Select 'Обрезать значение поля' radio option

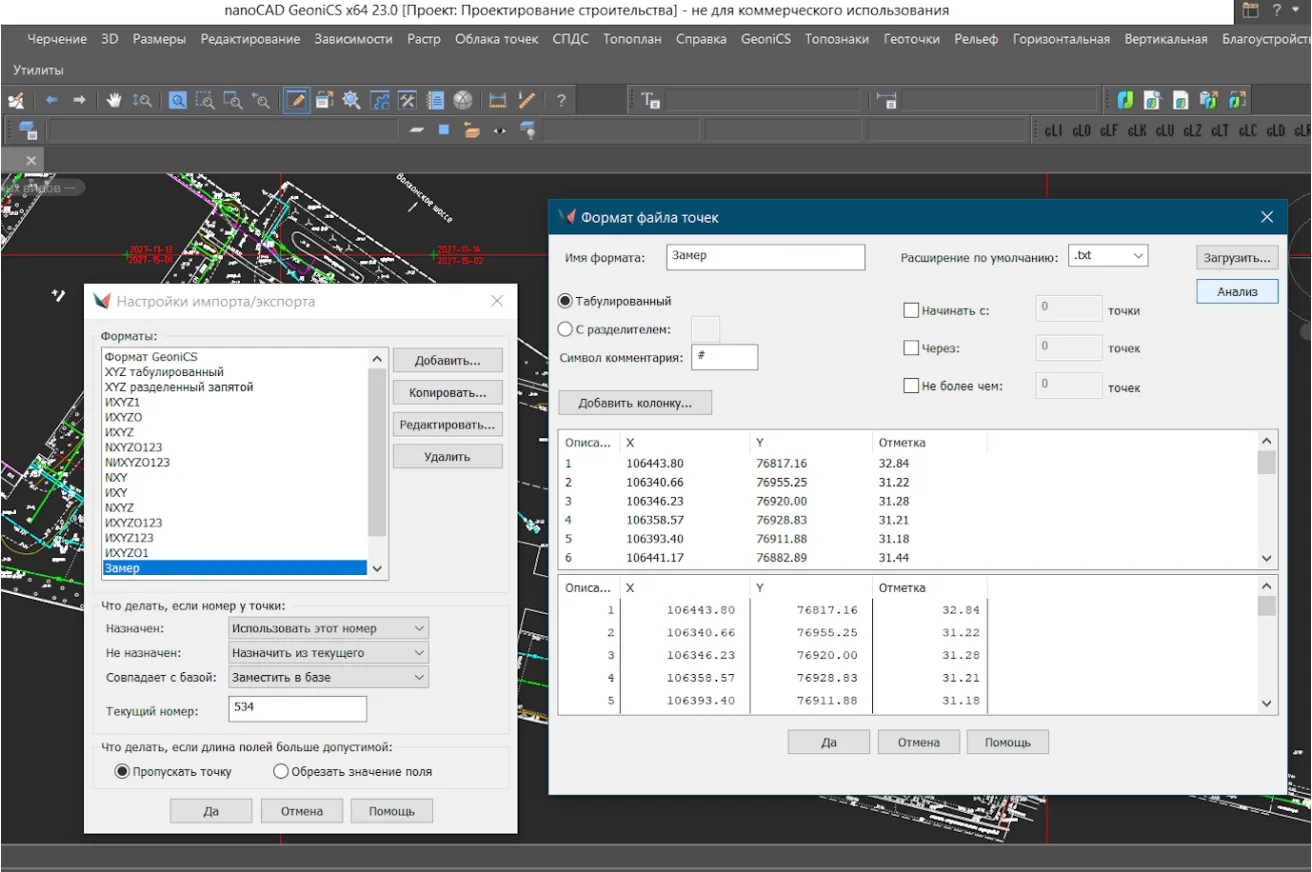[x=281, y=771]
